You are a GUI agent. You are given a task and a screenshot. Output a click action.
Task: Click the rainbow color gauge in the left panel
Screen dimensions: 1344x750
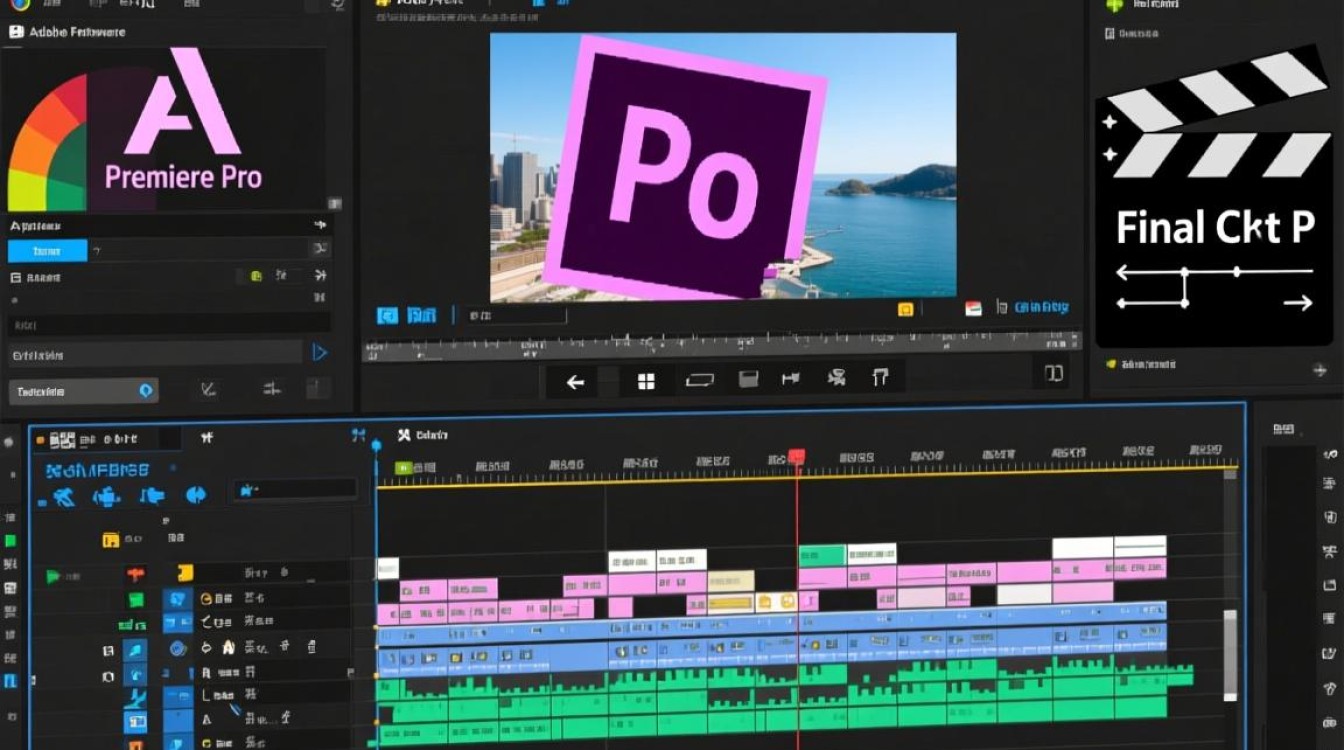pos(48,144)
